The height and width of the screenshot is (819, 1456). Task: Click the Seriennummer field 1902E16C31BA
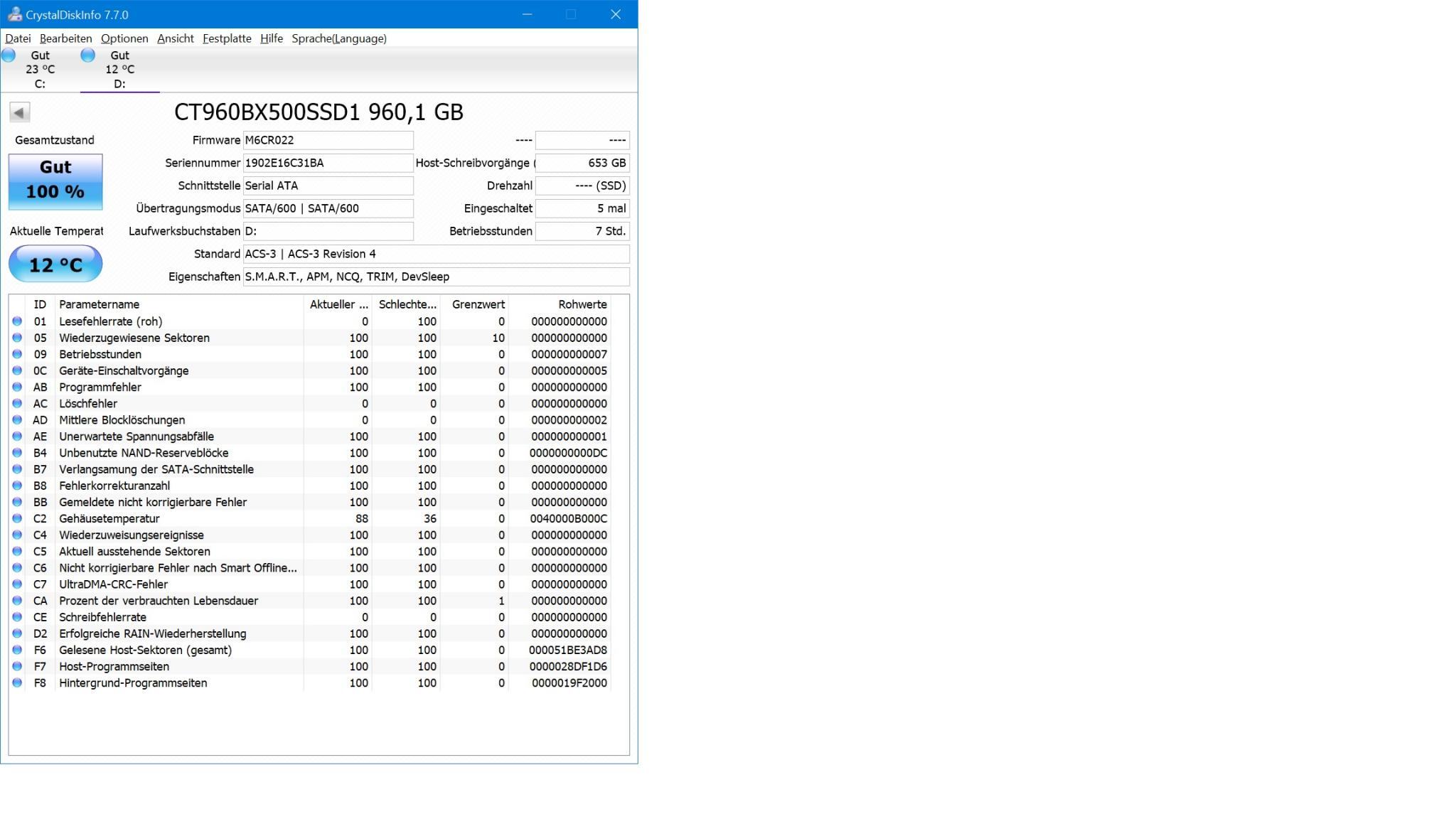click(328, 163)
